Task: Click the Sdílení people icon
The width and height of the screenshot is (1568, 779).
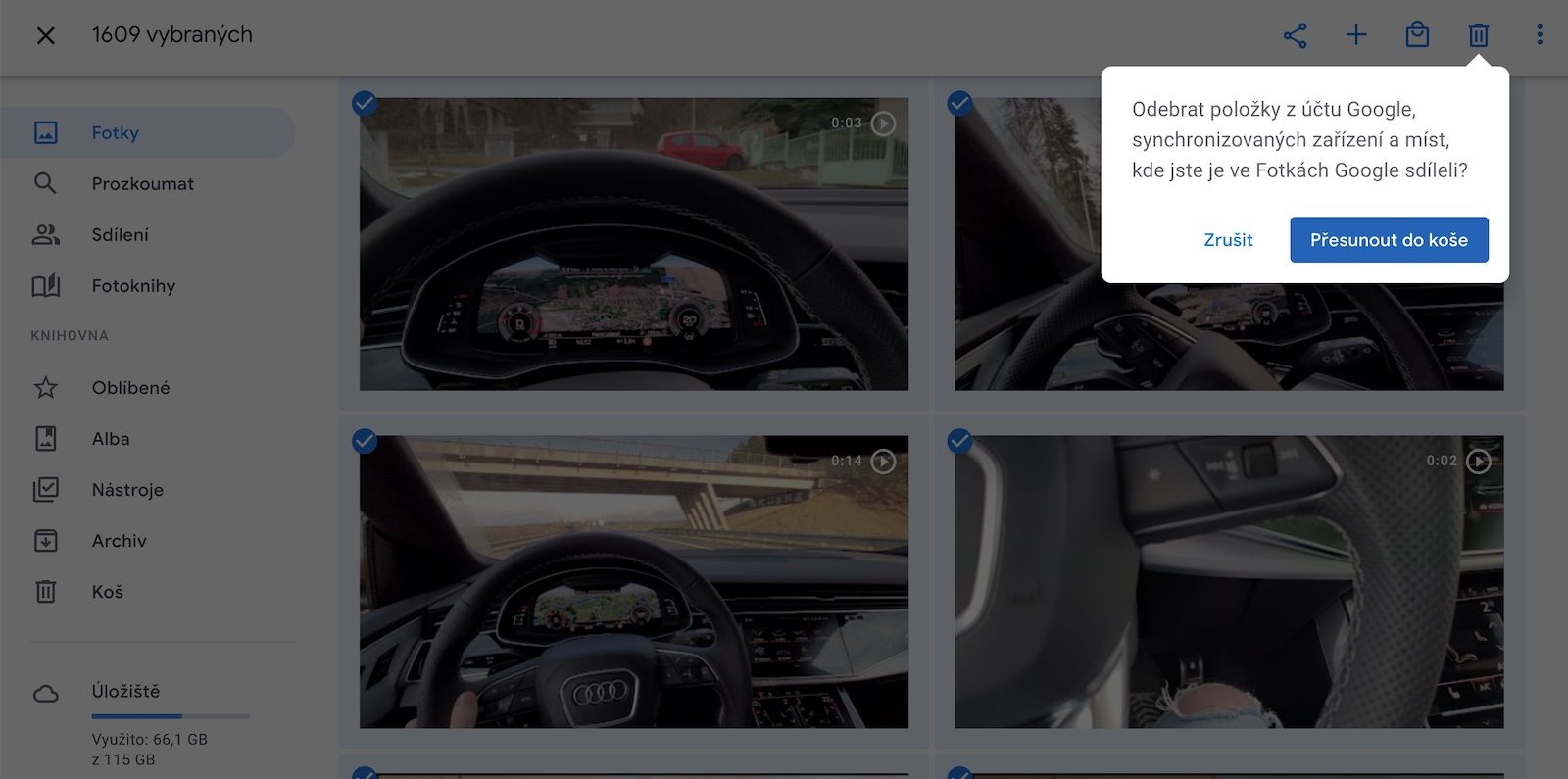Action: (46, 234)
